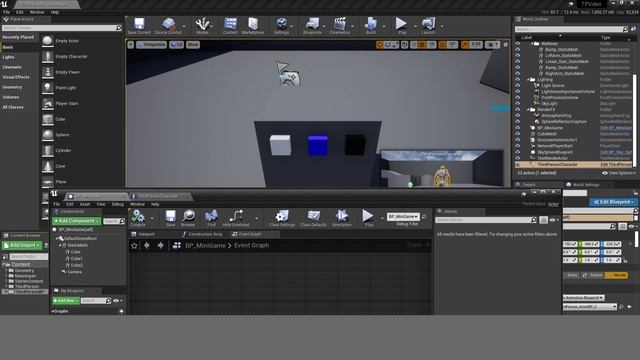Click the Edit Blueprint button
Viewport: 640px width, 360px height.
[613, 202]
